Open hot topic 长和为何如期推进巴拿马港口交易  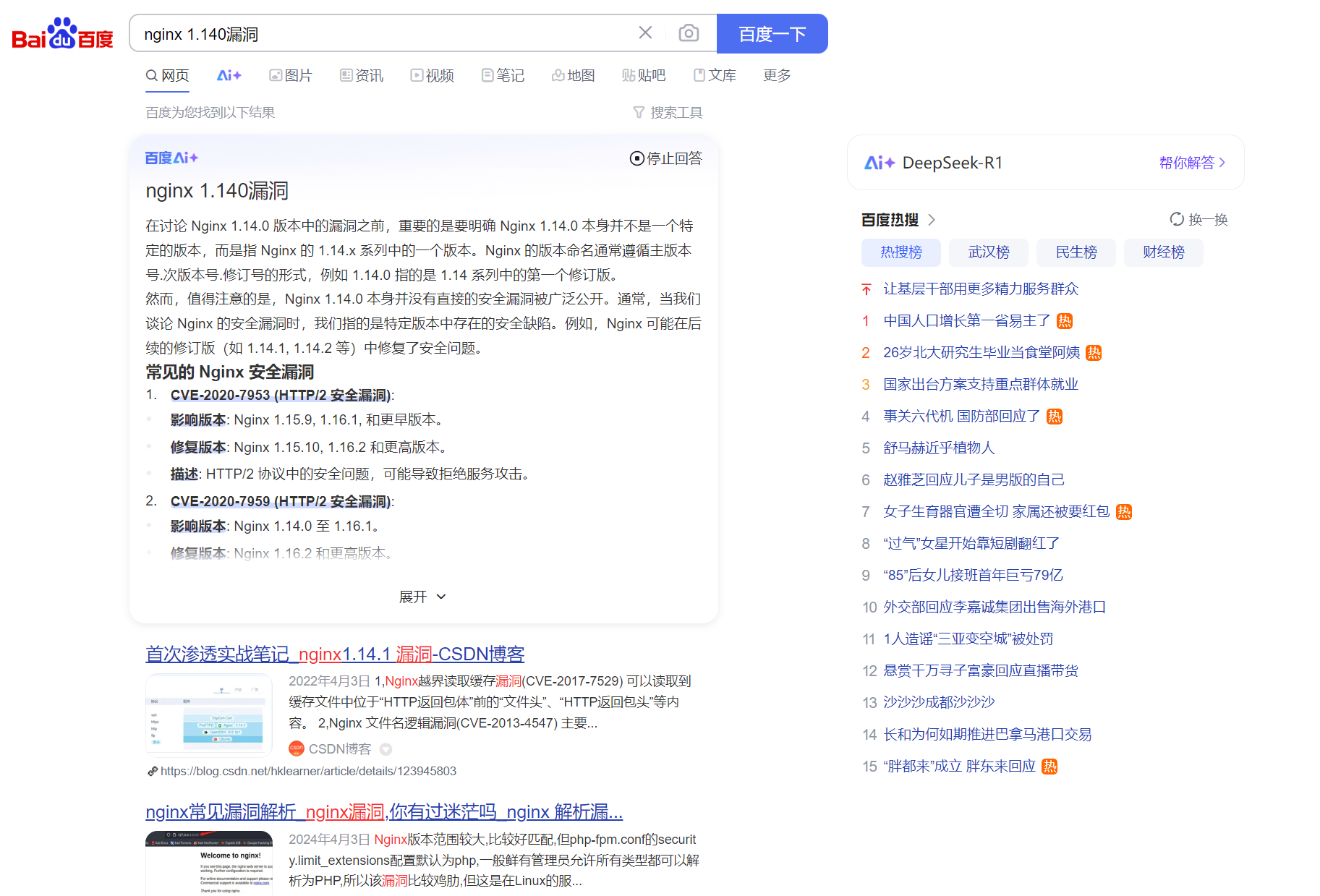(987, 734)
